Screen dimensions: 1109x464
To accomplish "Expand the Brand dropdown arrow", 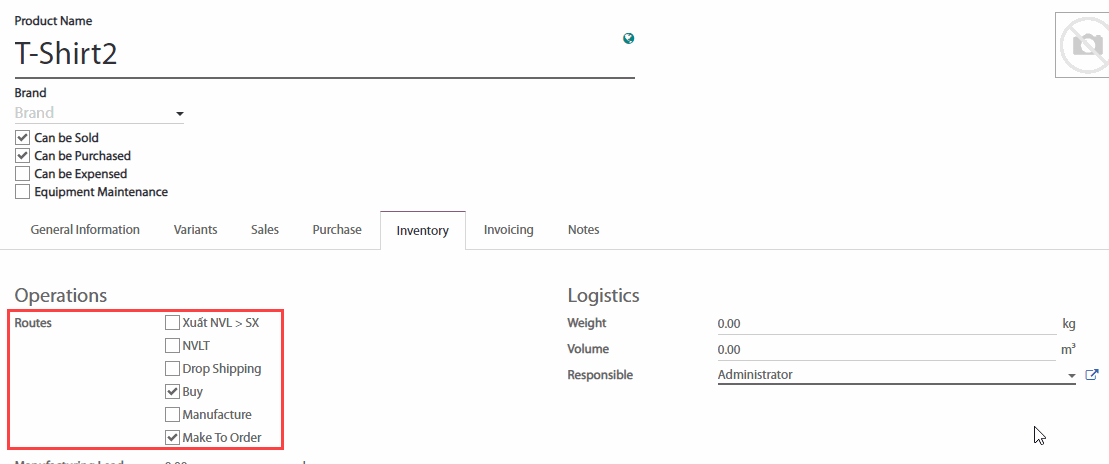I will tap(180, 114).
